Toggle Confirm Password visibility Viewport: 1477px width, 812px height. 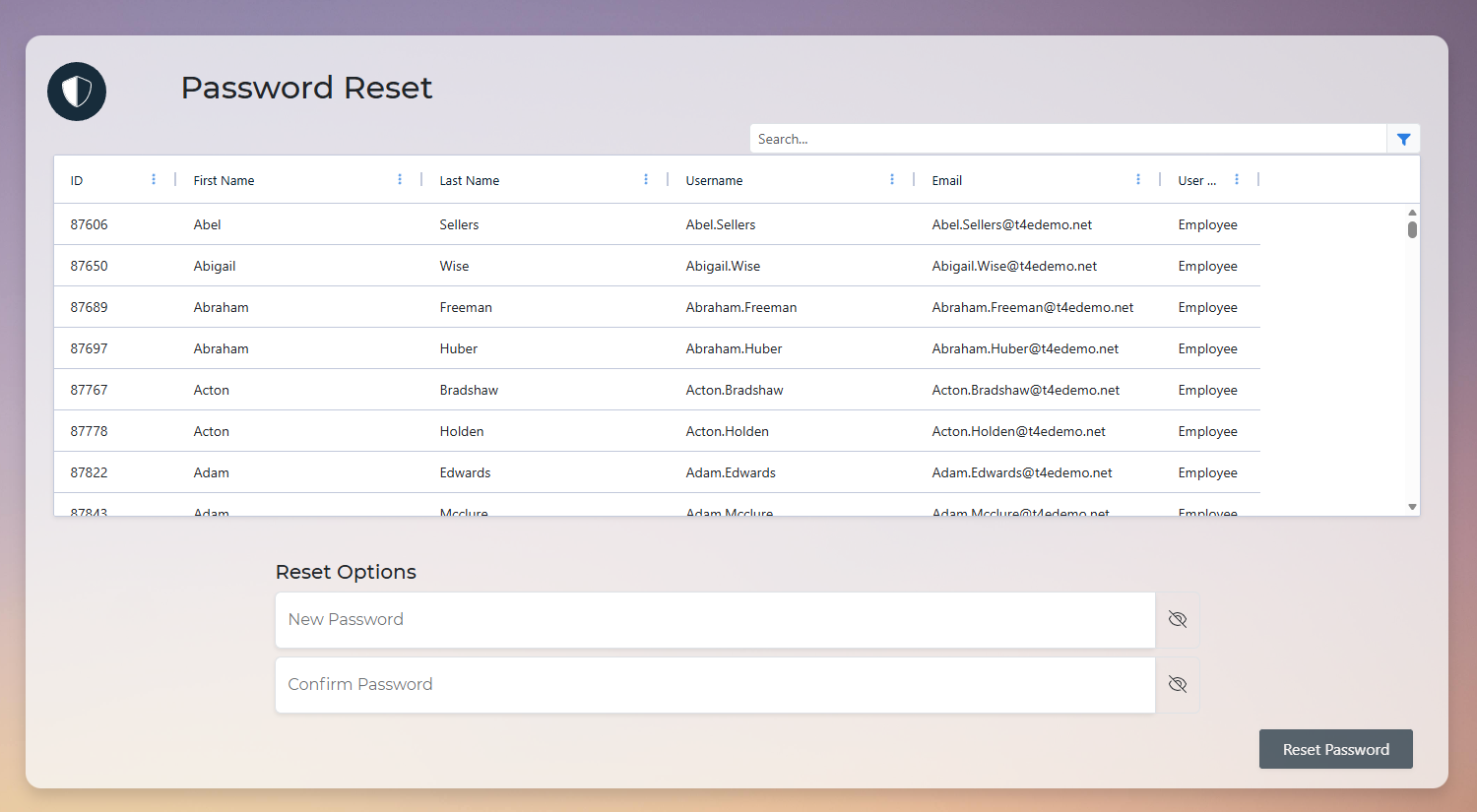(x=1177, y=684)
